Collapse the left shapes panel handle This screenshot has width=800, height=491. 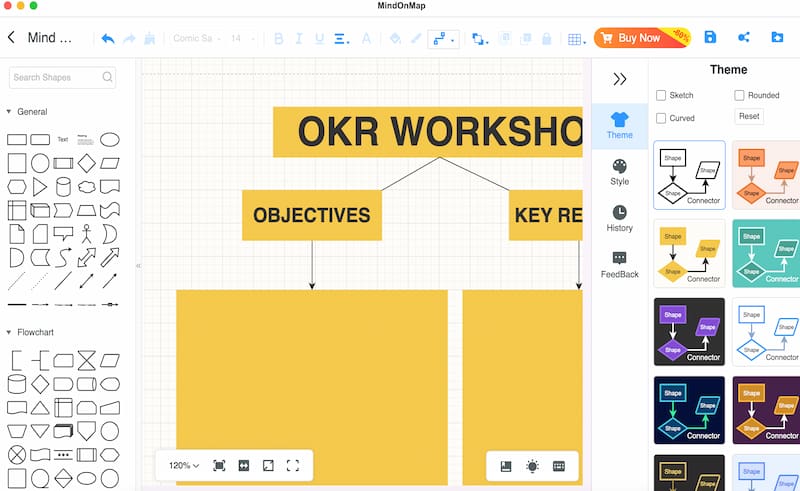click(138, 265)
